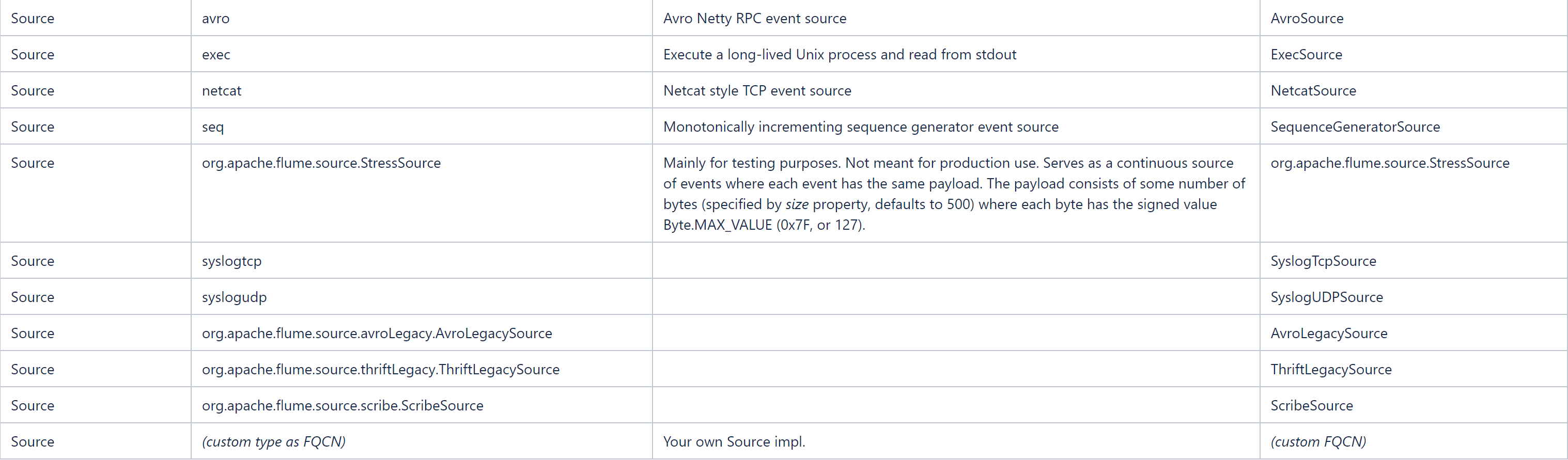The image size is (1568, 460).
Task: Select org.apache.flume.source.StressSource in the alias column
Action: [321, 163]
